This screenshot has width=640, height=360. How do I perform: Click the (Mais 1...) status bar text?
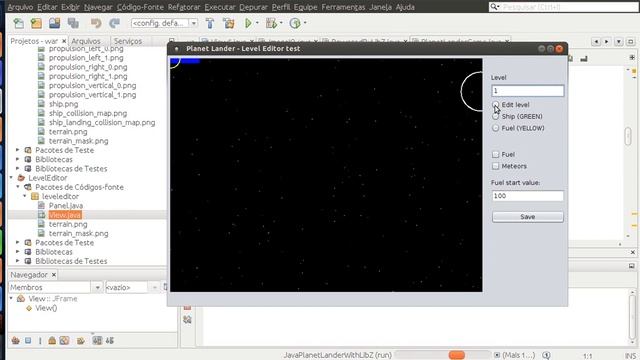click(518, 355)
